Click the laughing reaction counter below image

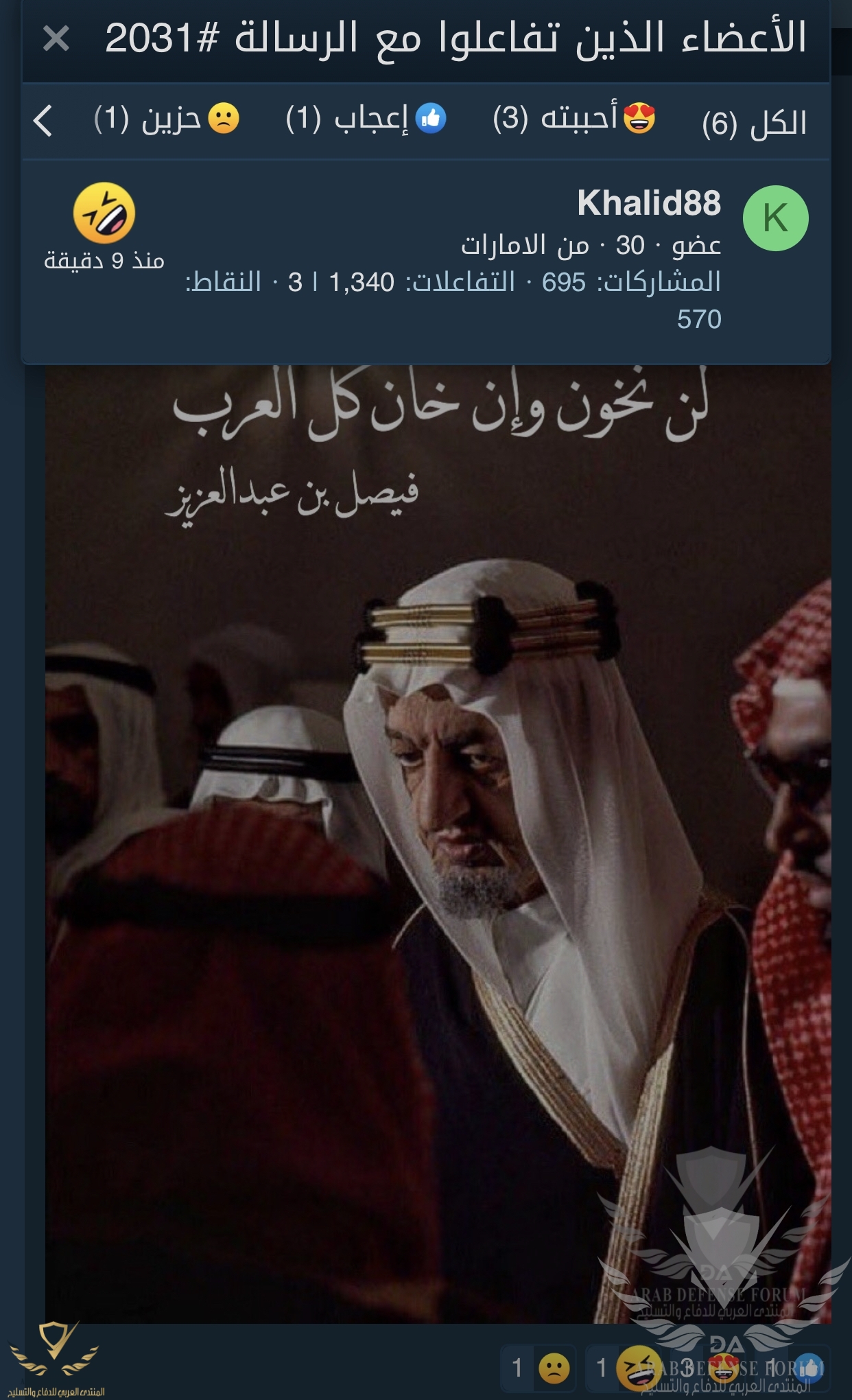point(623,1368)
